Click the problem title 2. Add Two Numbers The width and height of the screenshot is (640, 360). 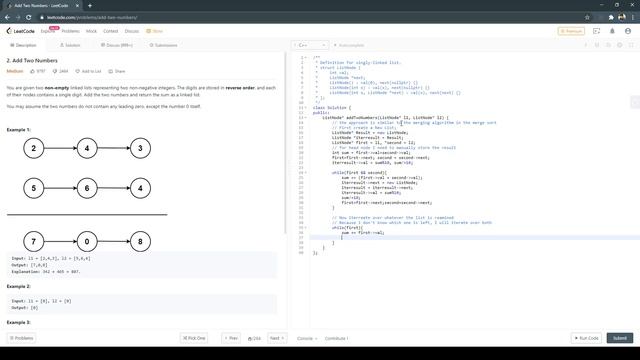tap(32, 60)
